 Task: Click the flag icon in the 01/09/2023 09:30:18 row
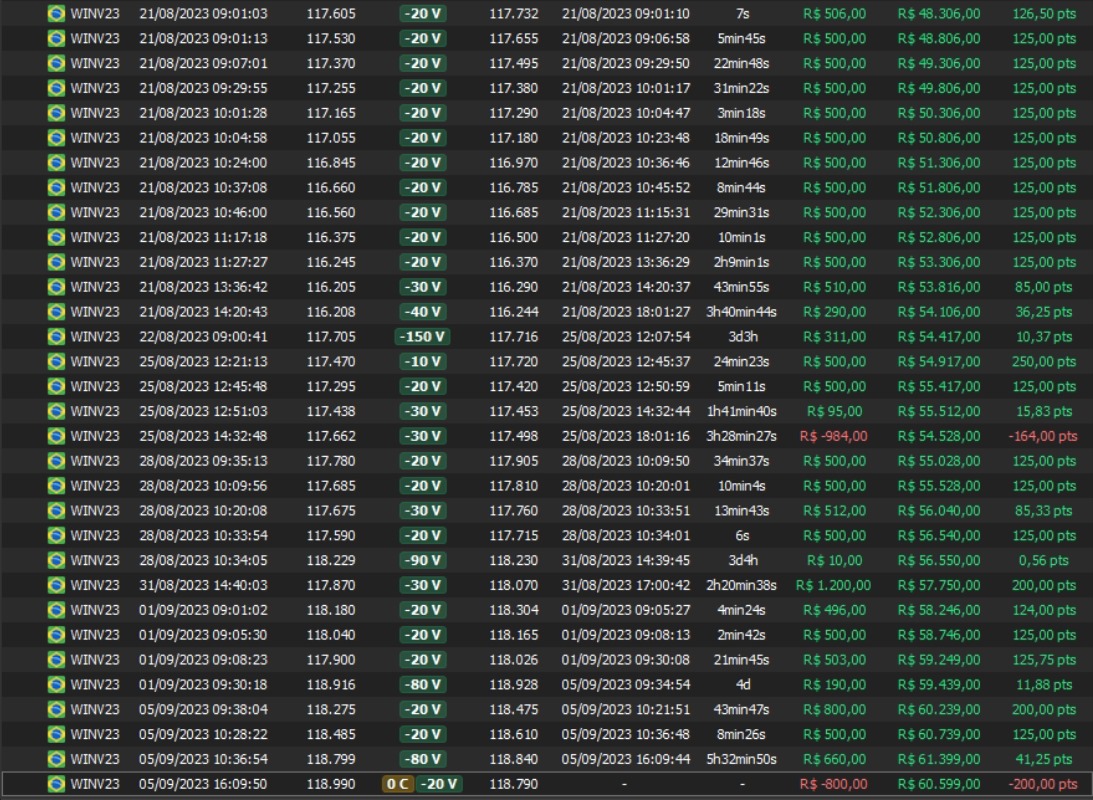pyautogui.click(x=56, y=685)
